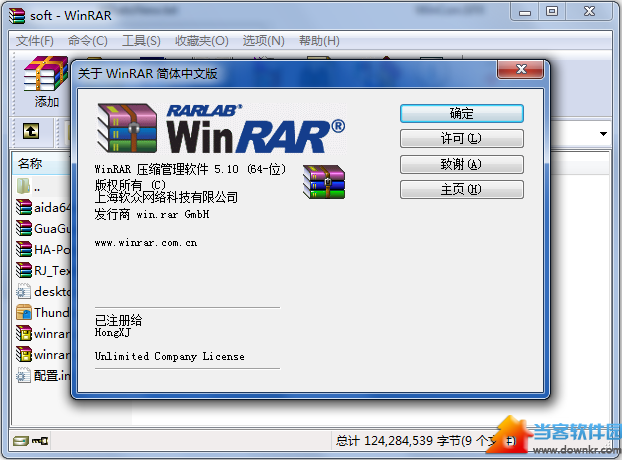
Task: Click the 'Unlimited Company License' text
Action: pos(169,356)
